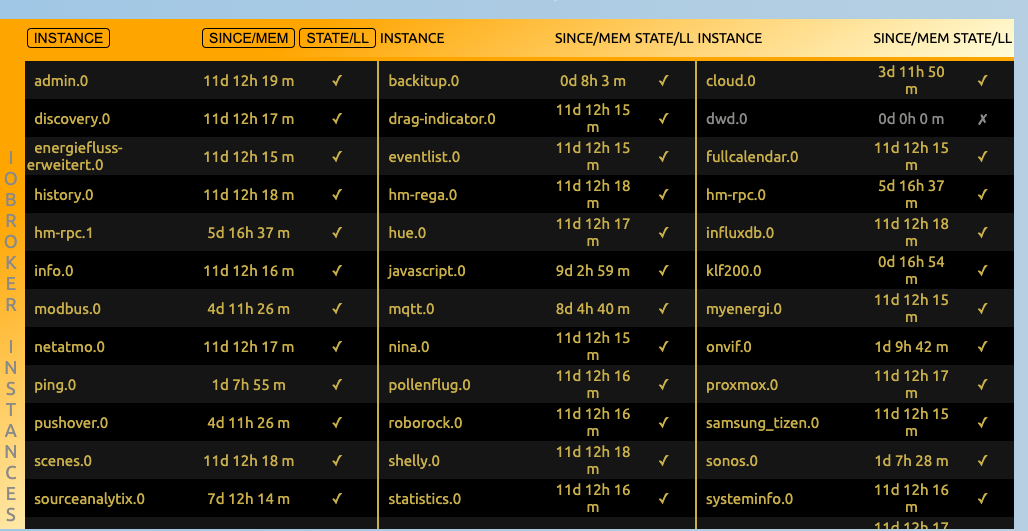Select the pushover.0 instance name

point(71,423)
